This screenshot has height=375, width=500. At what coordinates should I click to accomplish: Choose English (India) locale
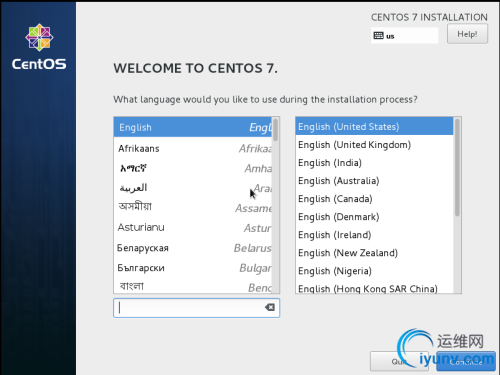coord(374,163)
